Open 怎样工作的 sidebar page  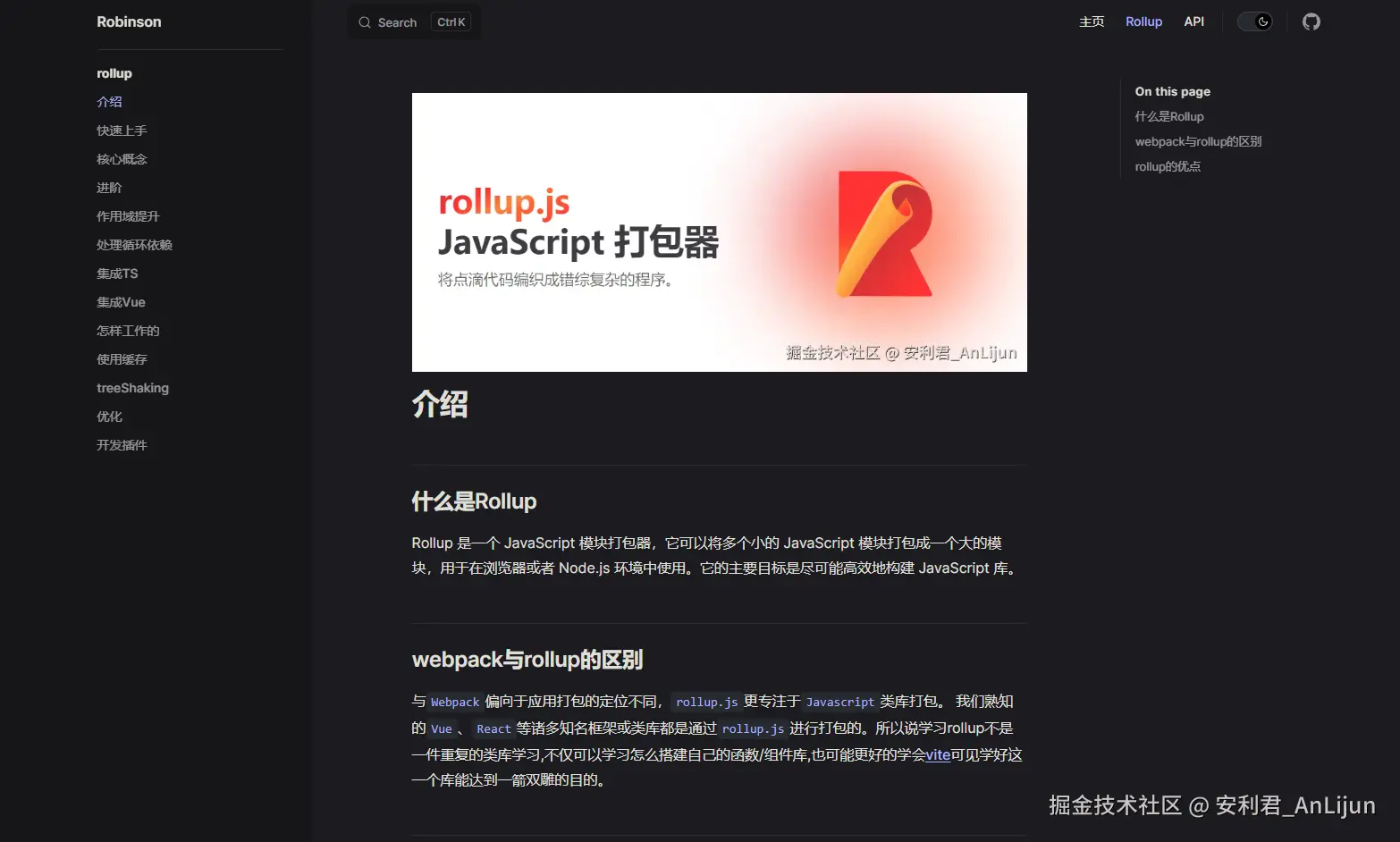click(128, 331)
